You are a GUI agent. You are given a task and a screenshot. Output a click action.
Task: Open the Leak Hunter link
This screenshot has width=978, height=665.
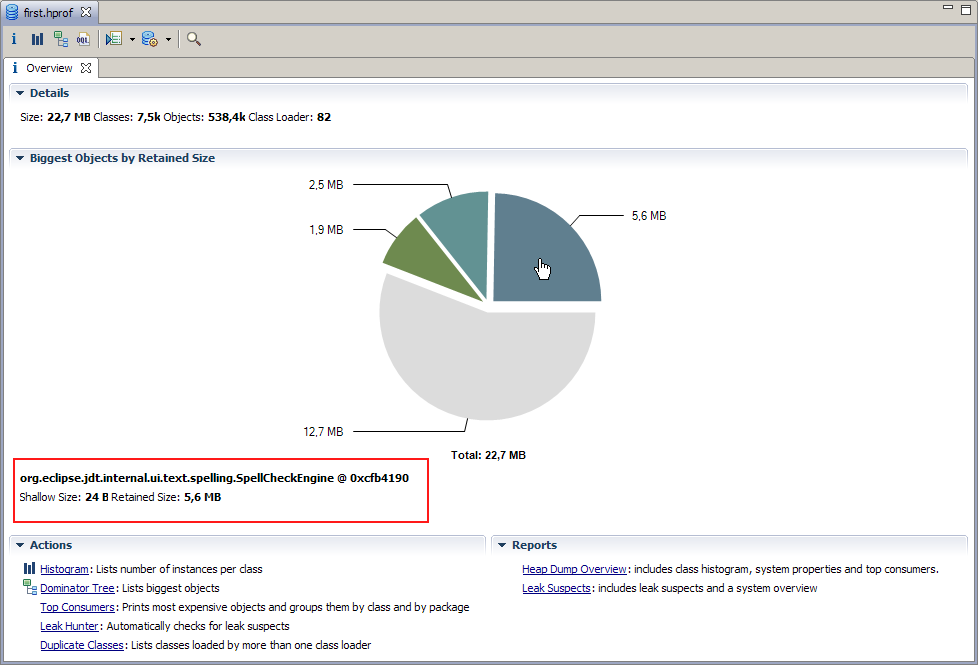point(69,626)
